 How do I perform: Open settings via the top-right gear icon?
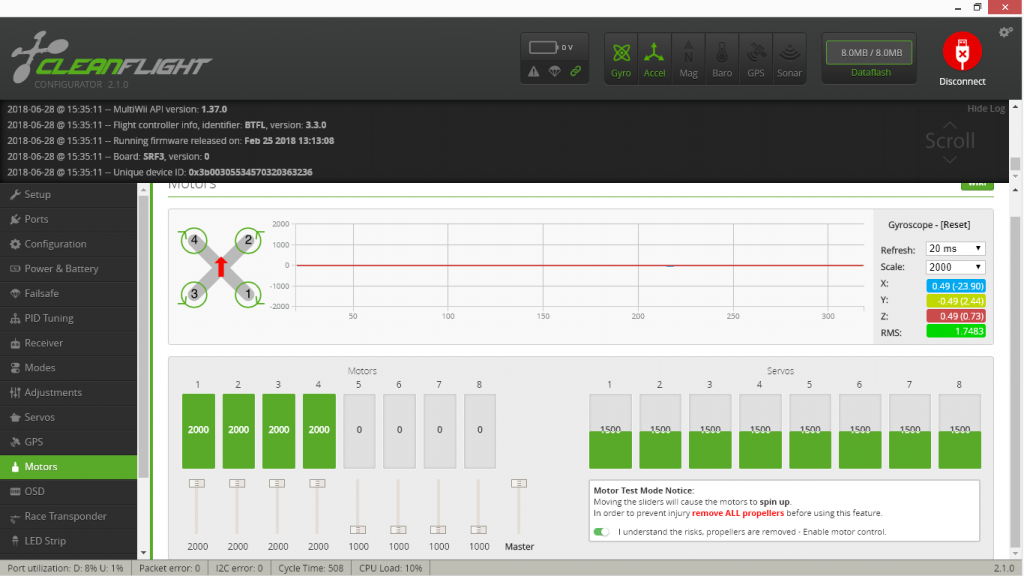click(x=1005, y=32)
